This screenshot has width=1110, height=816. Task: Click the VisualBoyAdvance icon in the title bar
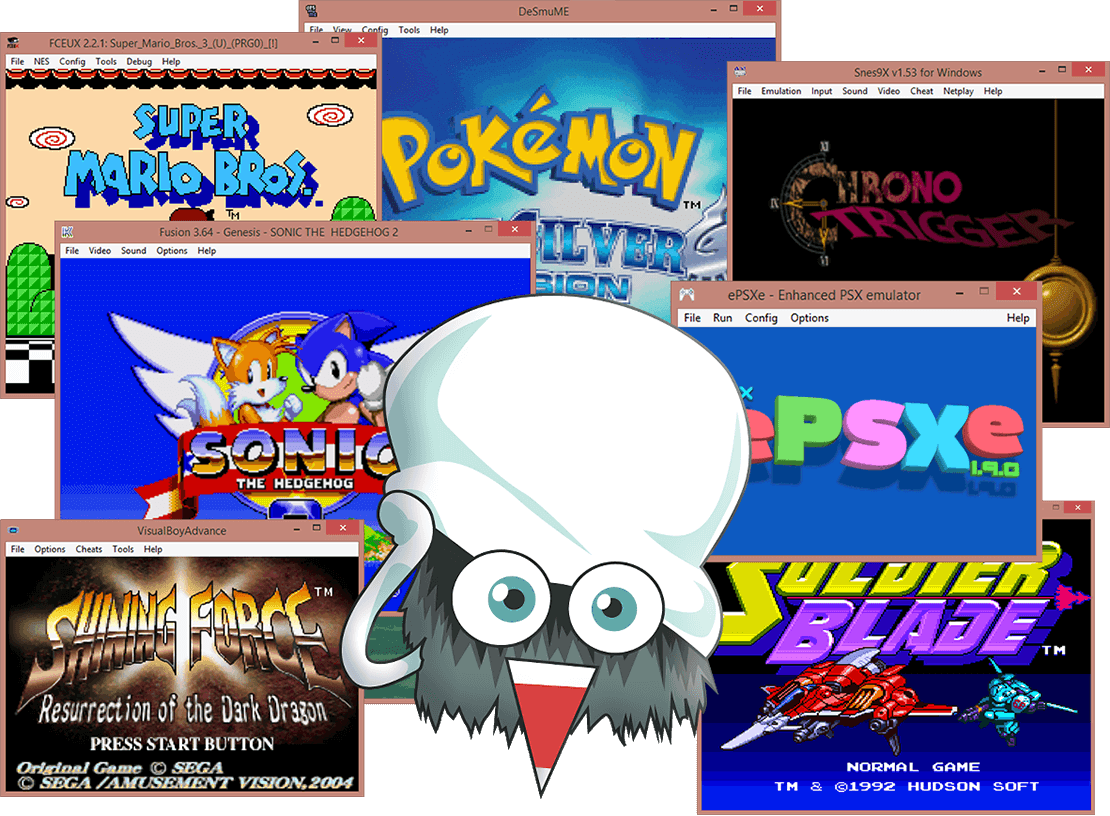click(13, 528)
